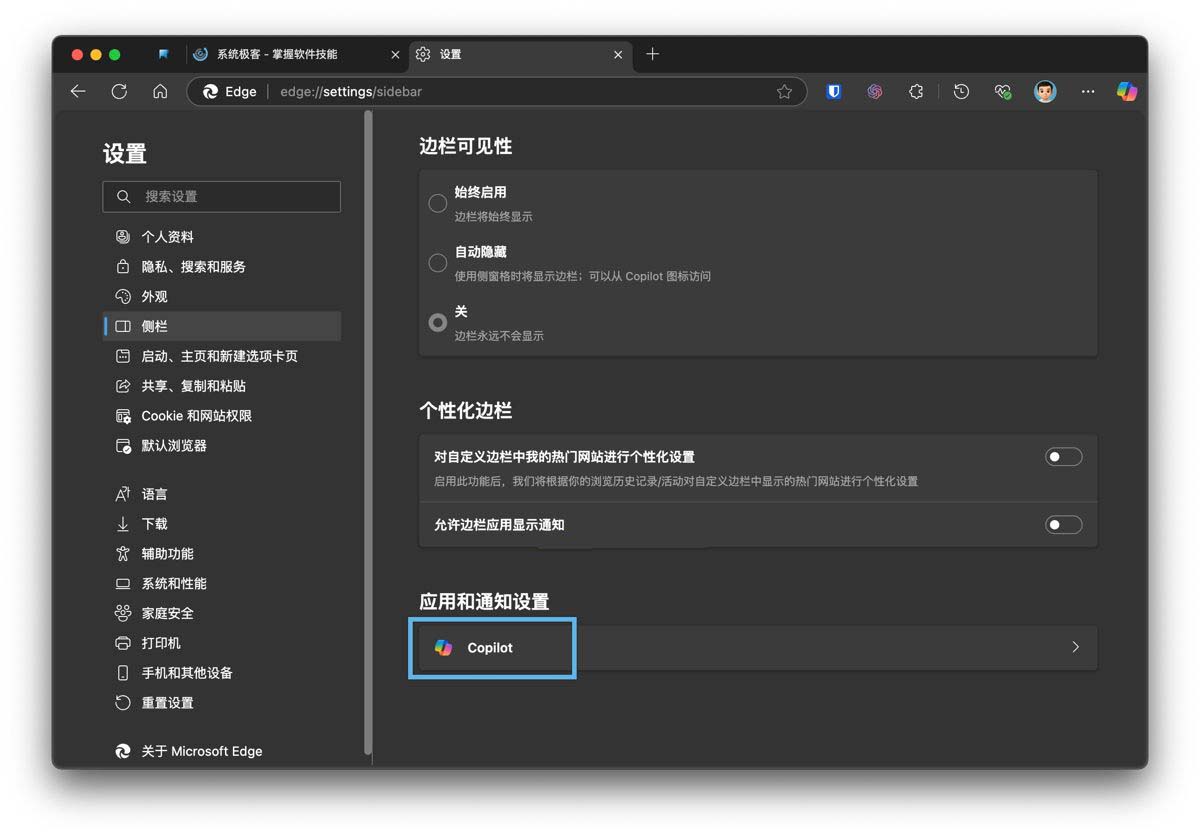Open 共享、复制和粘贴 settings
The image size is (1200, 838).
[221, 386]
